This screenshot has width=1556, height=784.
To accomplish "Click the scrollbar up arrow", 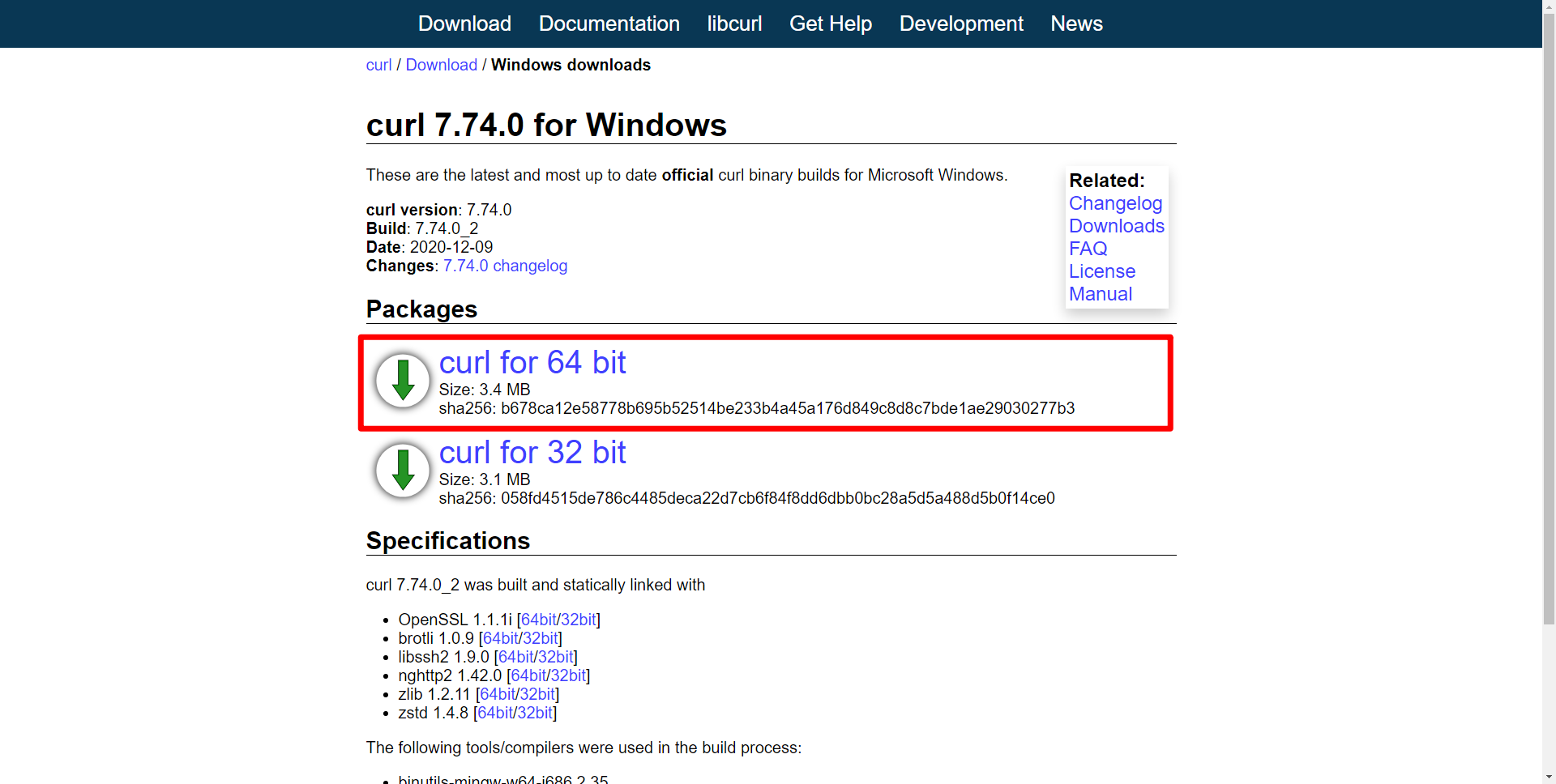I will click(1549, 6).
